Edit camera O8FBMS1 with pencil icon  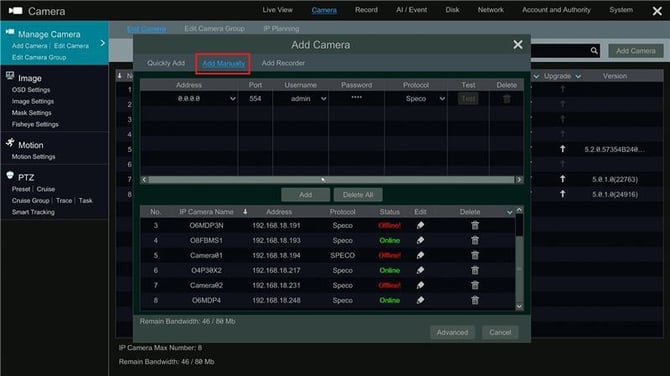coord(420,240)
